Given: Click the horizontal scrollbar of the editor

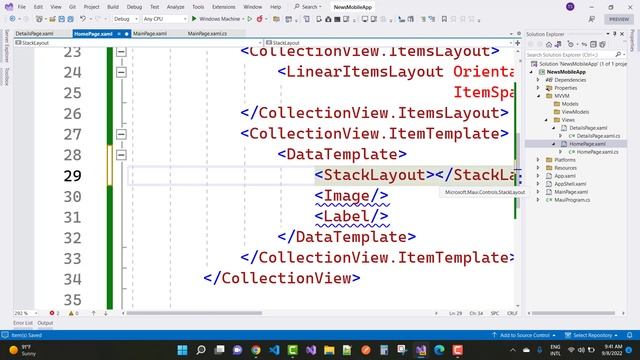Looking at the screenshot, I should [194, 313].
